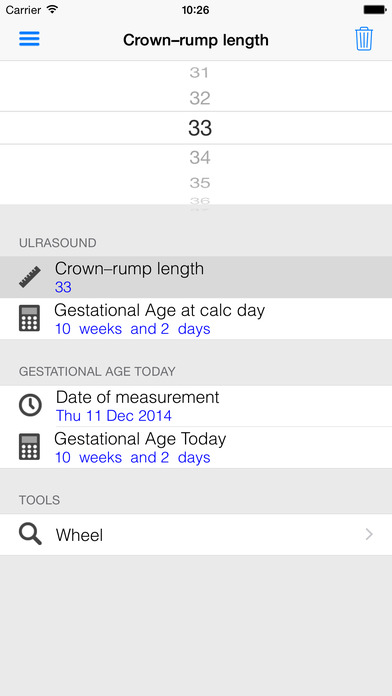Click calculator icon for Gestational Age Today

[x=29, y=447]
